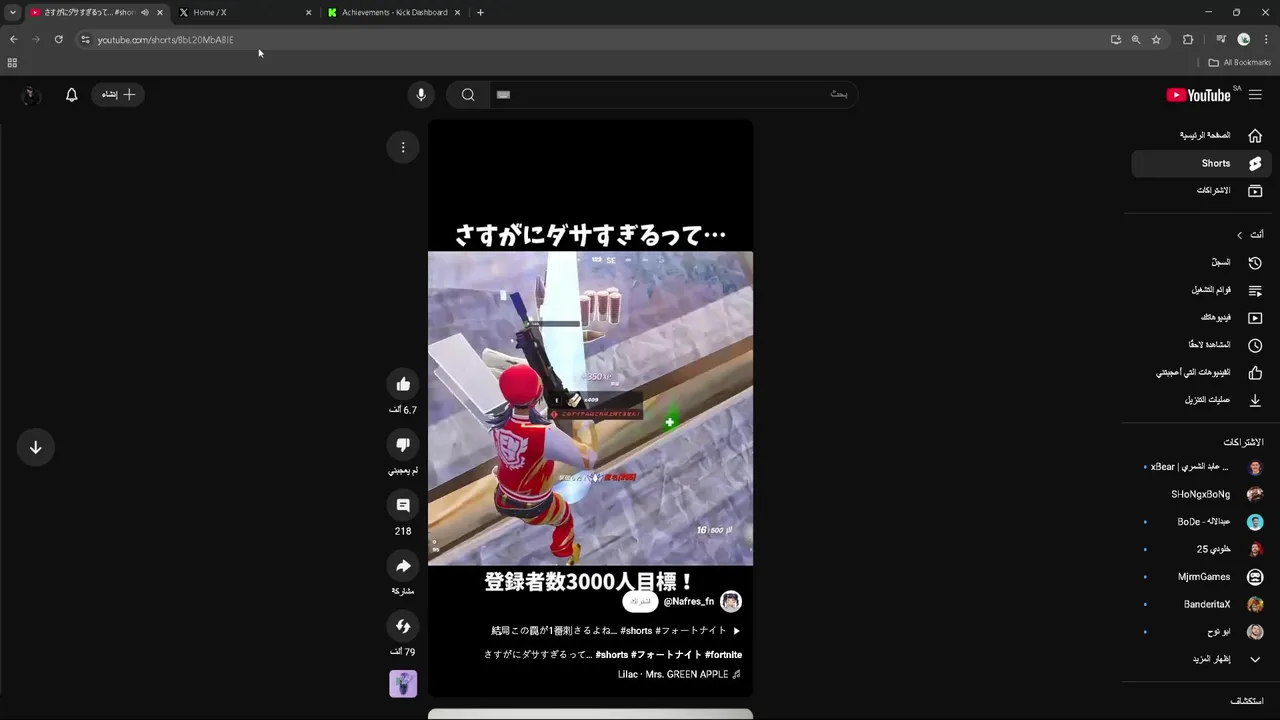Click the Chrome profile avatar
Screen dimensions: 1280x720
point(1244,40)
